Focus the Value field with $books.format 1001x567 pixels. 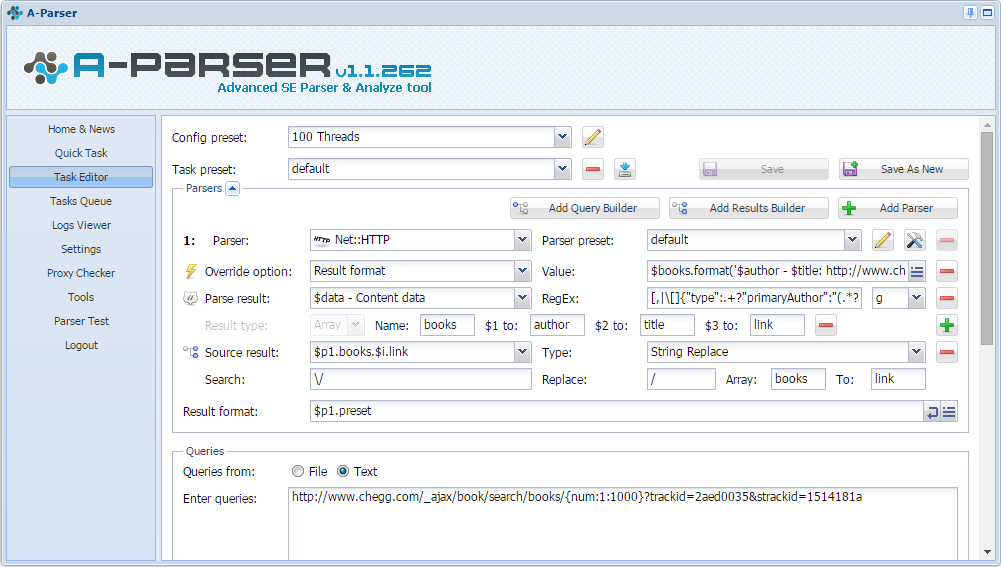(778, 271)
